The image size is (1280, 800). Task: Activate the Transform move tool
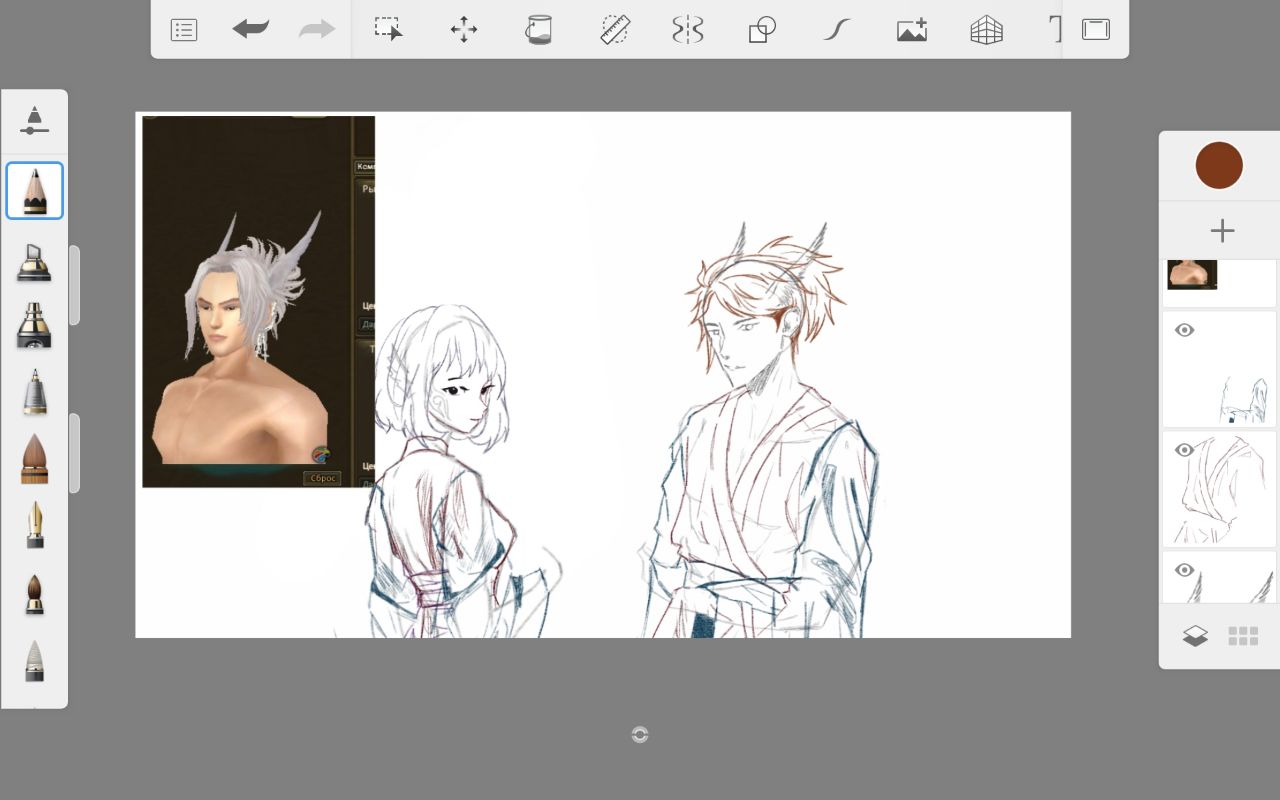coord(464,30)
